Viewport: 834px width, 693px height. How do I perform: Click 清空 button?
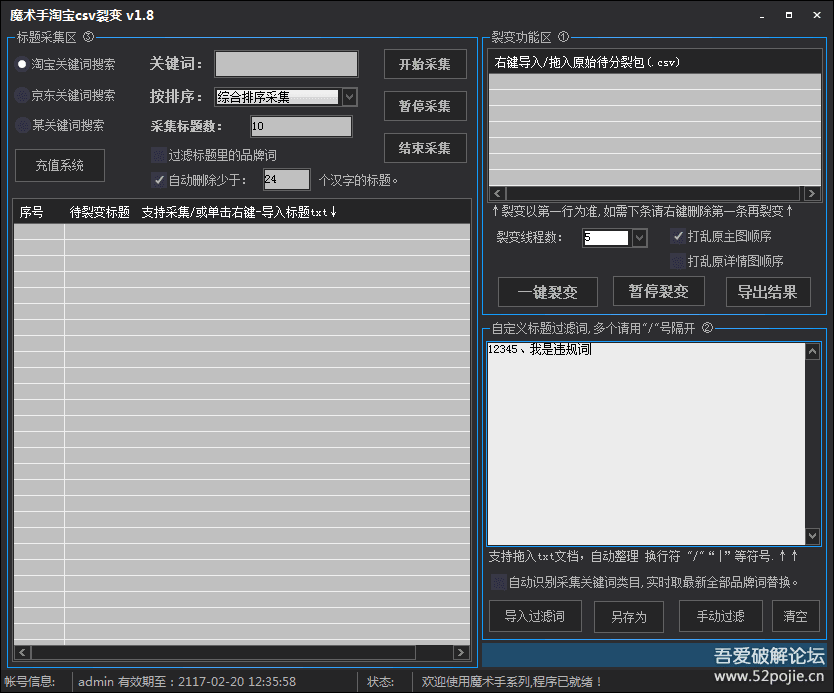tap(796, 616)
